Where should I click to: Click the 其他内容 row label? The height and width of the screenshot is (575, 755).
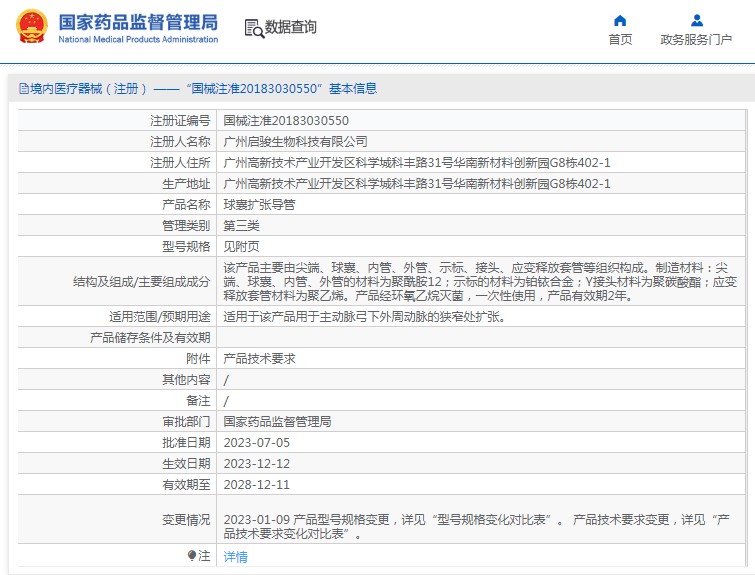pos(186,379)
